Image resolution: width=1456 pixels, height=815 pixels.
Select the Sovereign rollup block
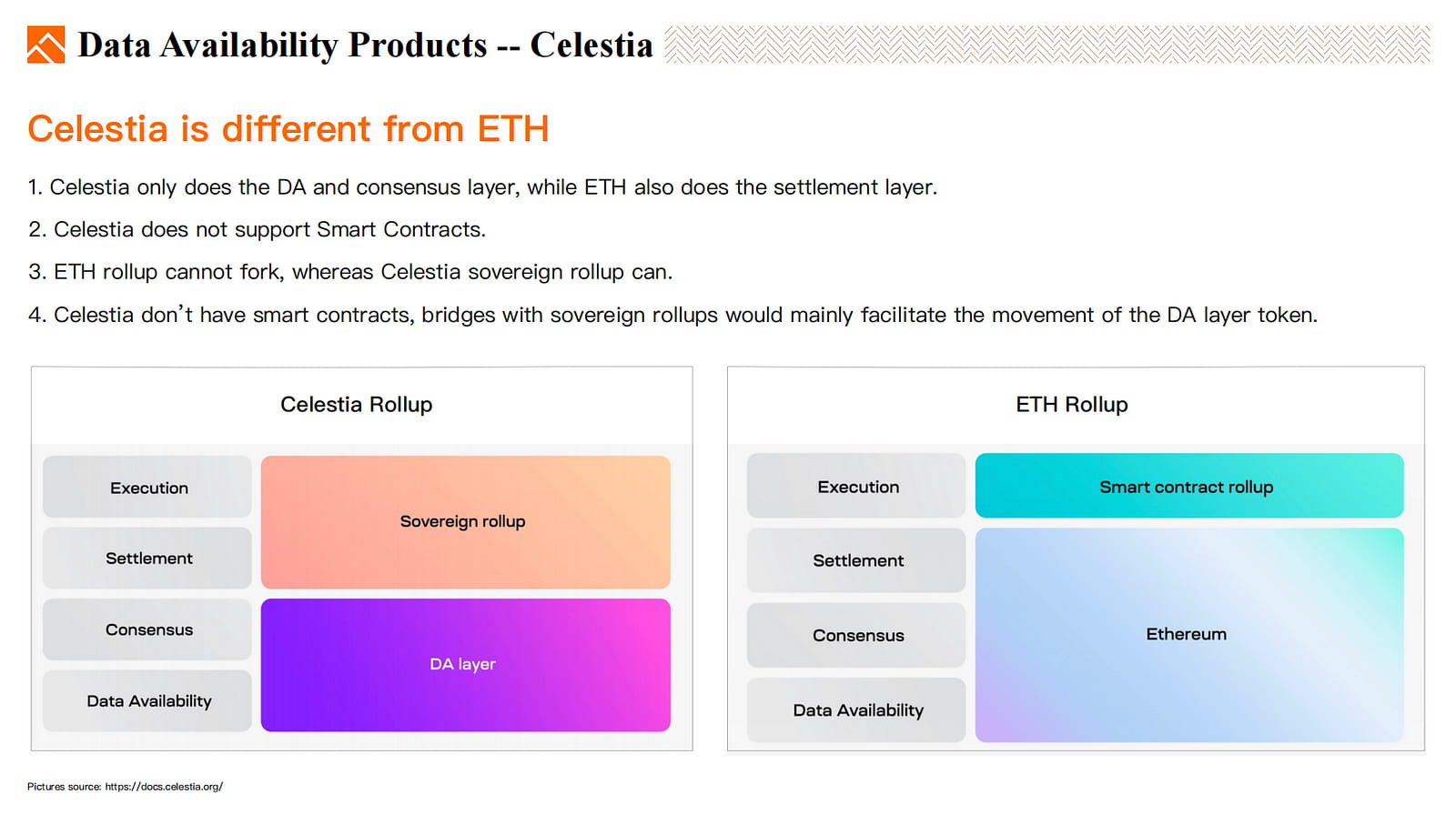pos(465,522)
